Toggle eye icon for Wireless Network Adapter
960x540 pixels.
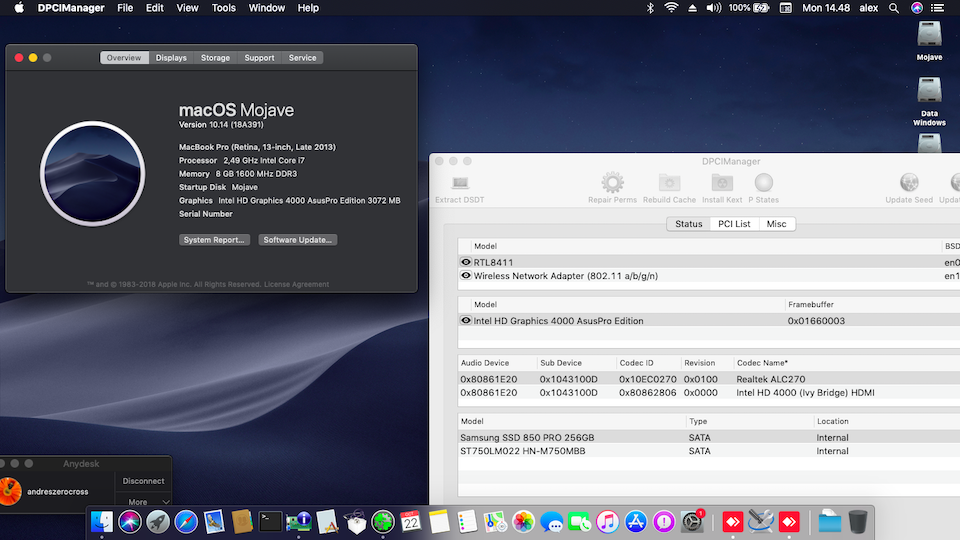466,276
